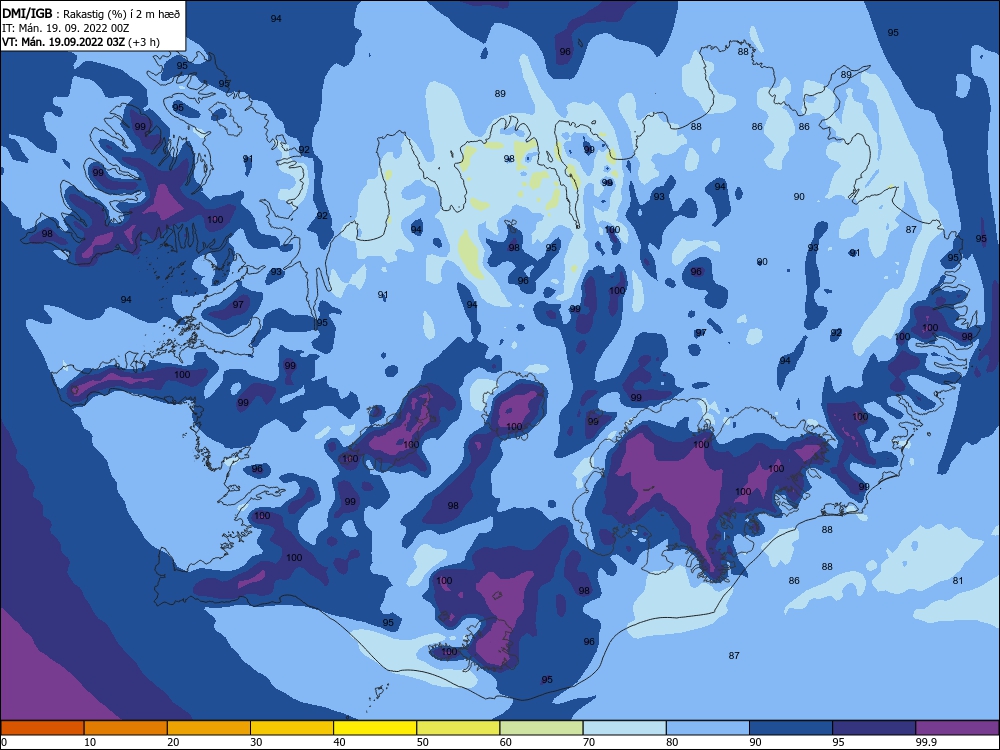This screenshot has height=750, width=1000.
Task: Select the '40' legend scale label
Action: click(x=339, y=742)
